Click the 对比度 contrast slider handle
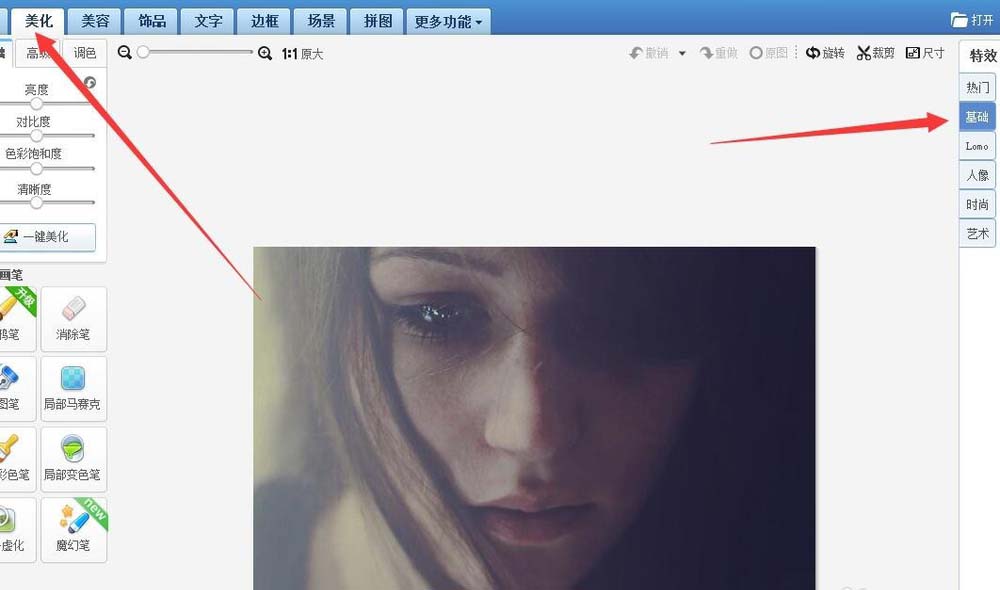The height and width of the screenshot is (590, 1000). coord(36,135)
